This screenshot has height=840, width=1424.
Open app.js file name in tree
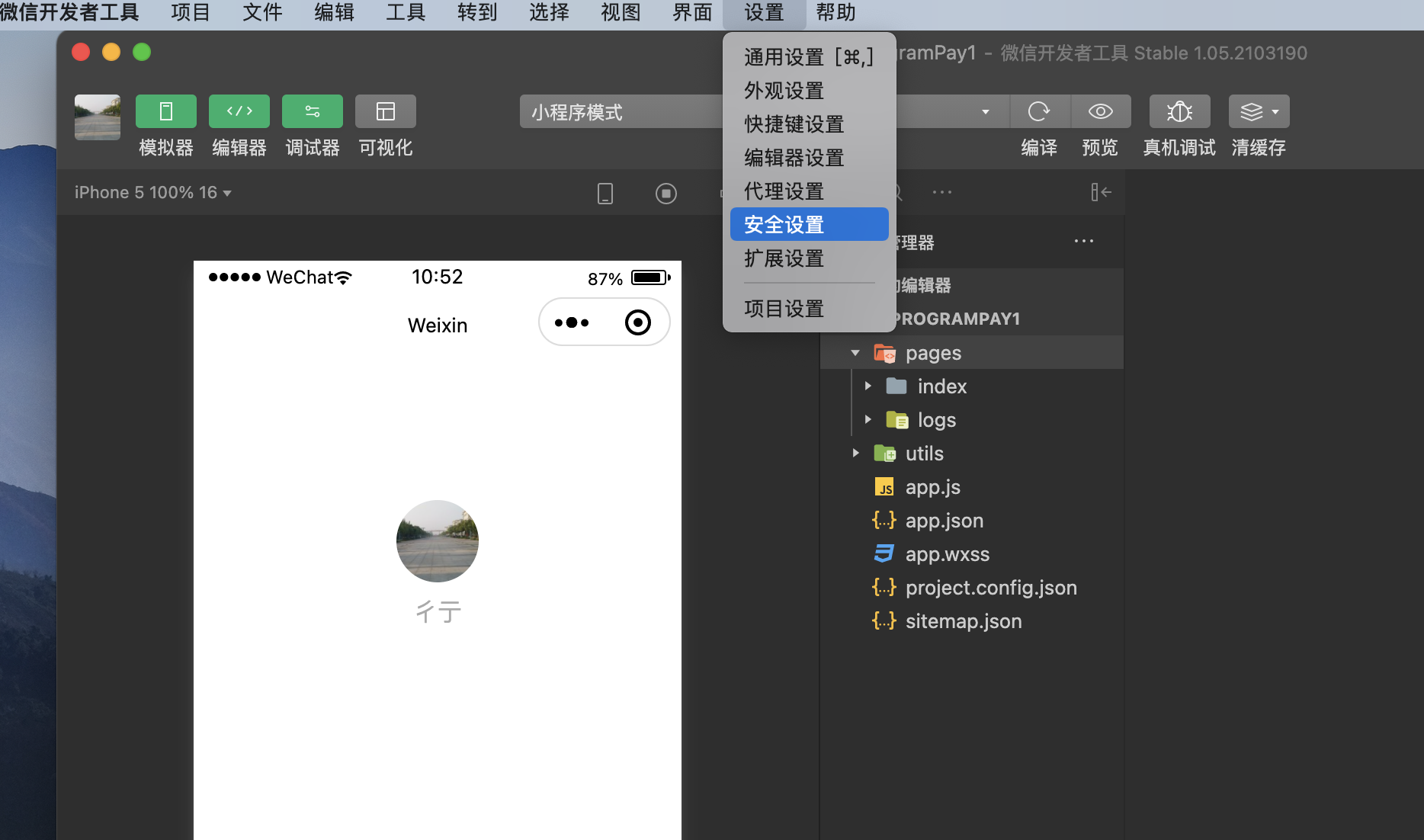click(x=933, y=487)
